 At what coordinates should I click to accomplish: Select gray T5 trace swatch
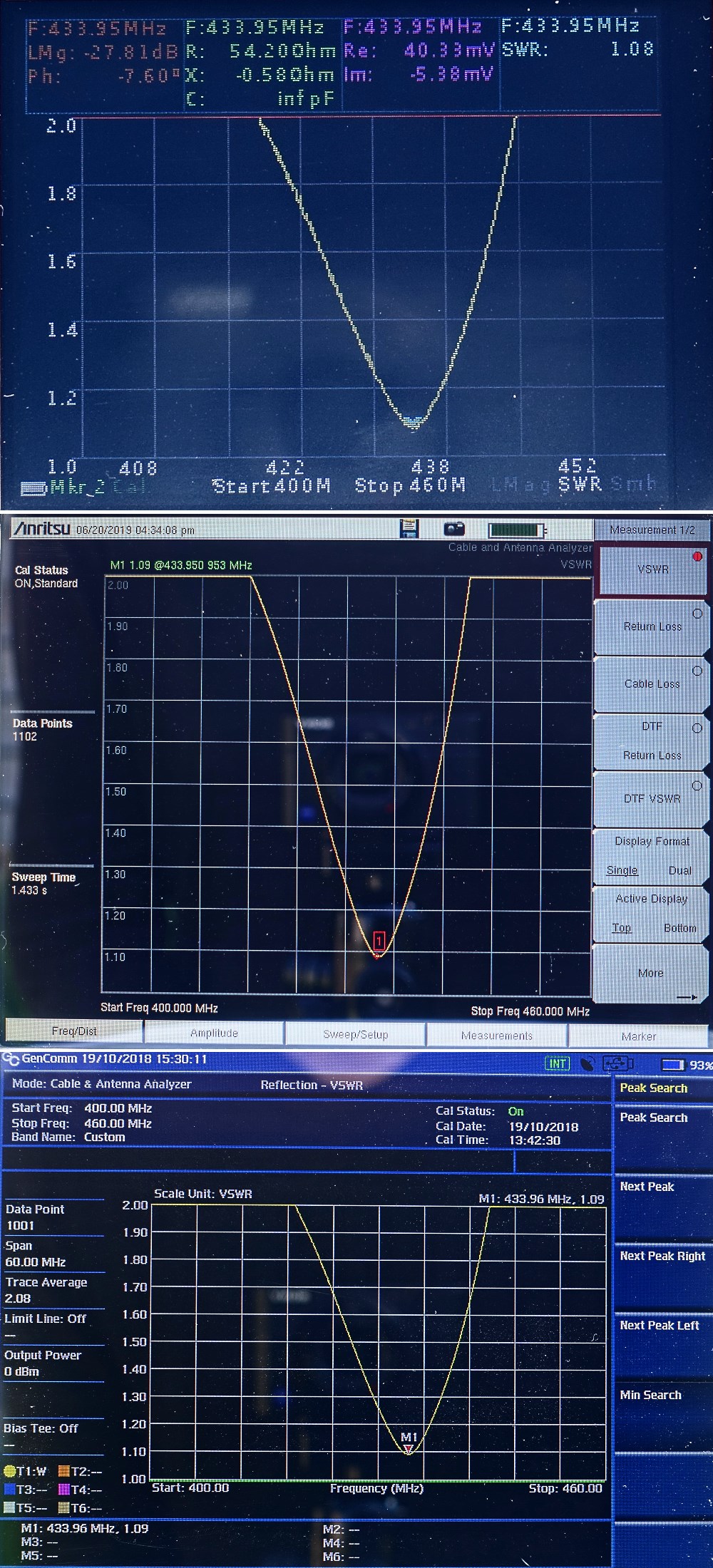tap(10, 1508)
